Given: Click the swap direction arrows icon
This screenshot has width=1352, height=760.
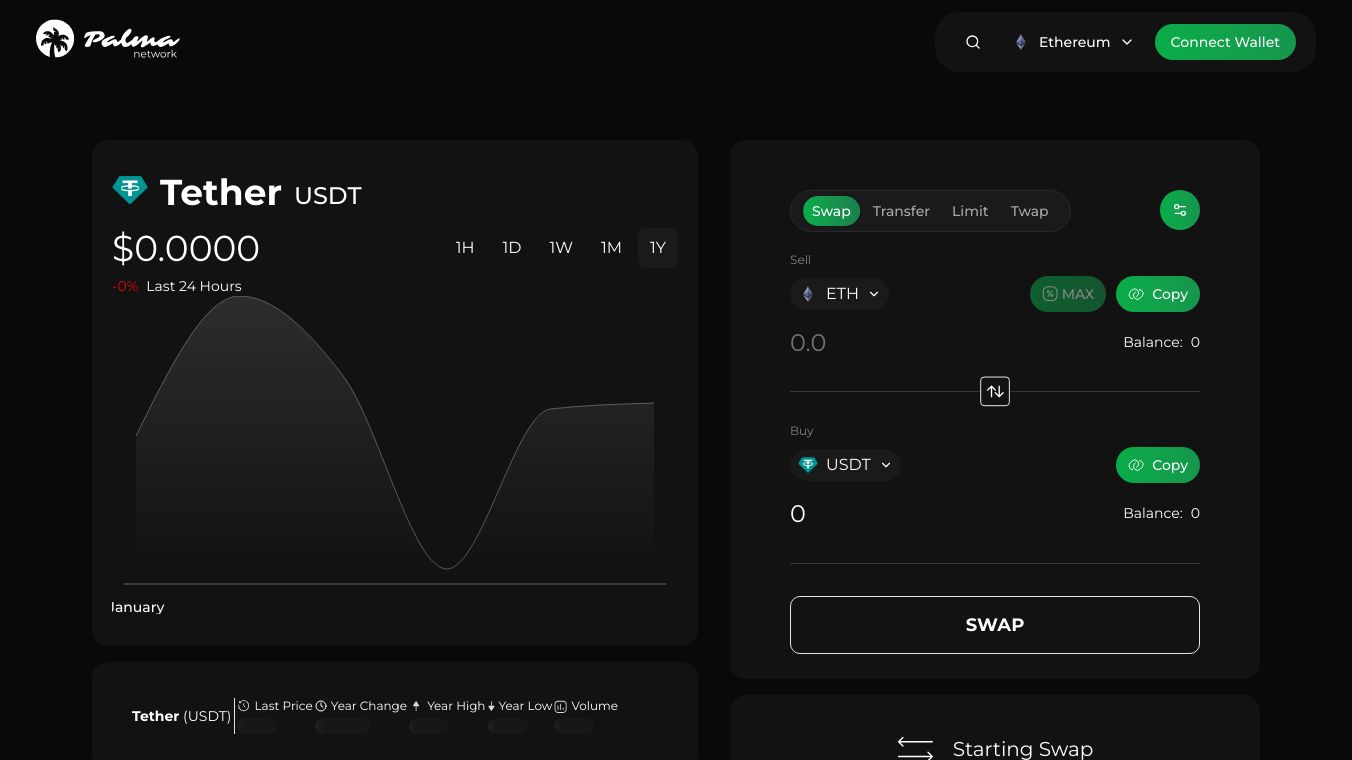Looking at the screenshot, I should coord(995,391).
